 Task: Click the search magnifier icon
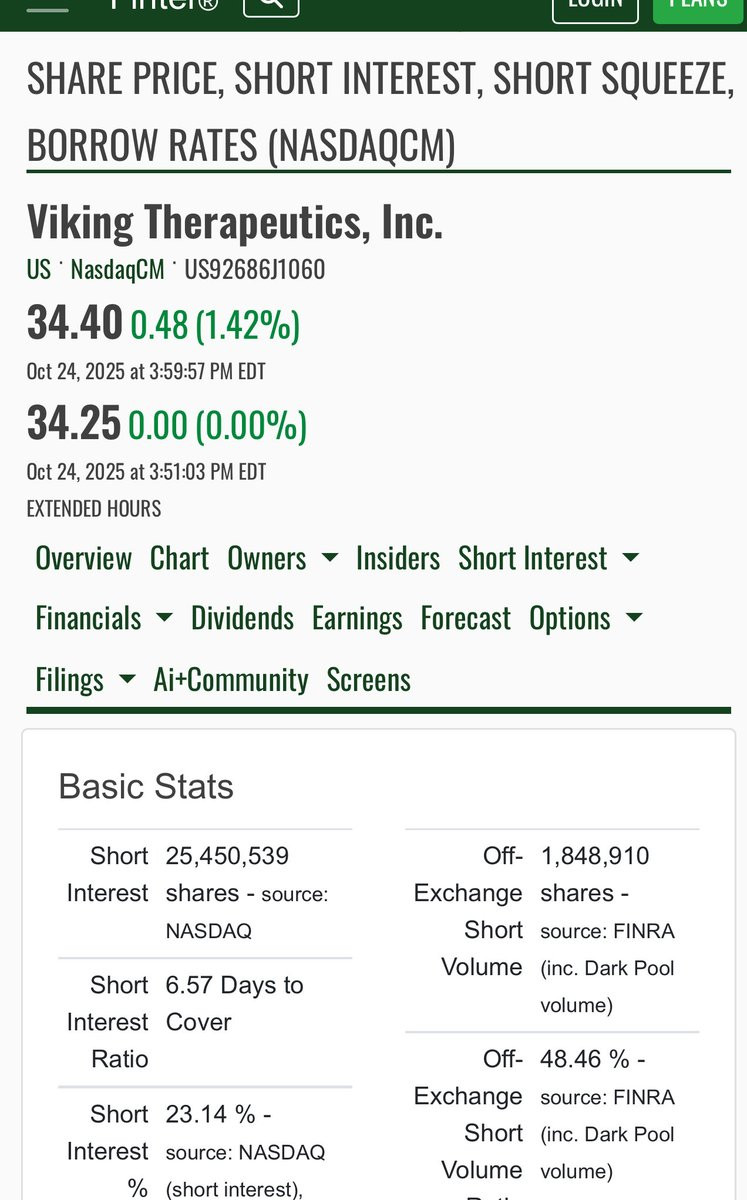click(271, 4)
